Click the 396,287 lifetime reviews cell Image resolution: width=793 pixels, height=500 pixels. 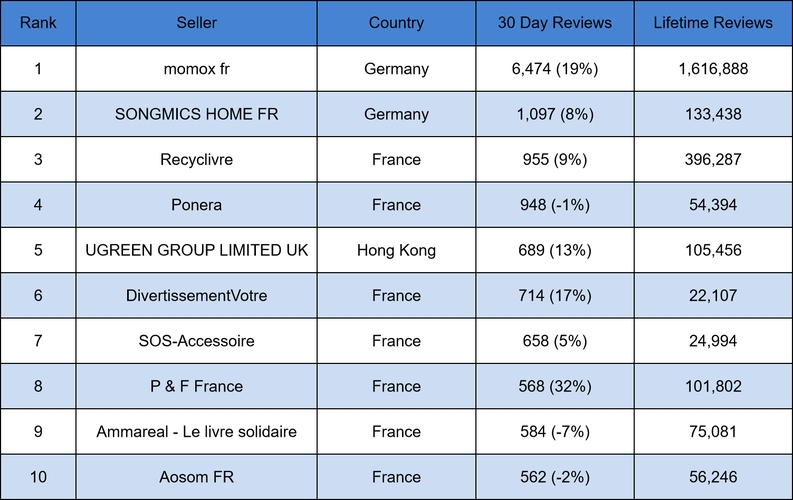coord(713,160)
